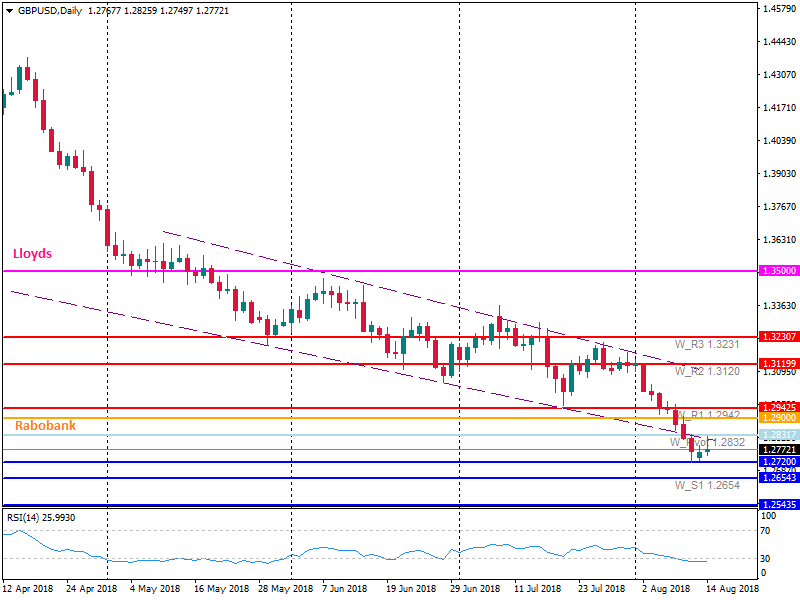
Task: Click the W_S1 1.2654 label
Action: (x=707, y=485)
